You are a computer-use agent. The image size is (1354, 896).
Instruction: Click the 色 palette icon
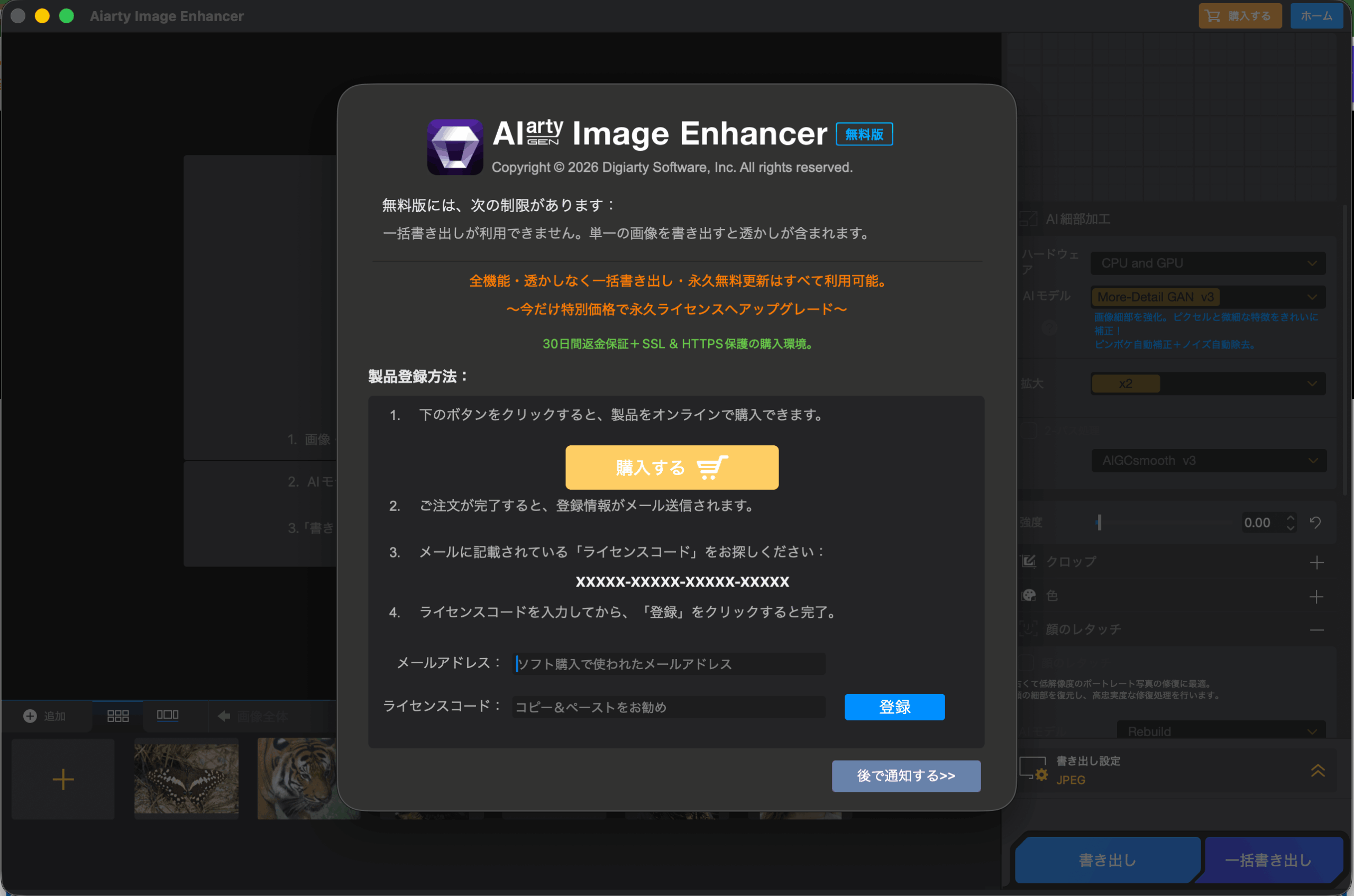(x=1028, y=596)
